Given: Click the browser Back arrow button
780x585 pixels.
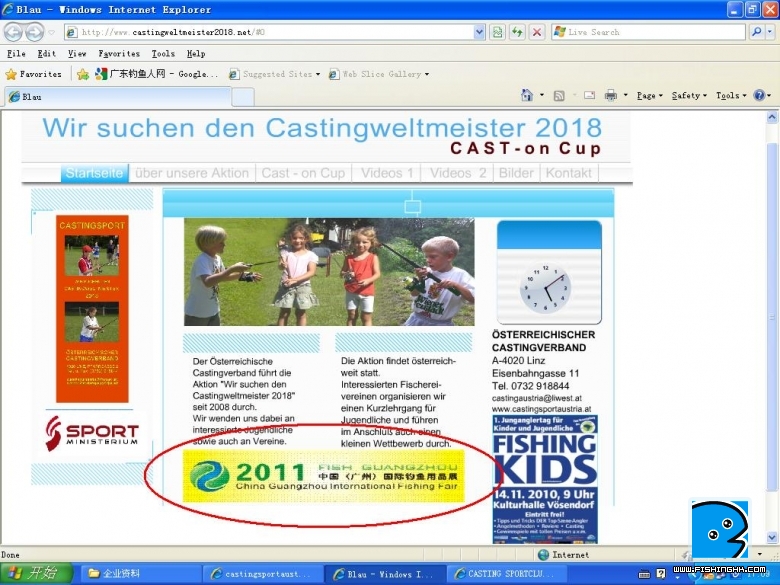Looking at the screenshot, I should pos(13,32).
